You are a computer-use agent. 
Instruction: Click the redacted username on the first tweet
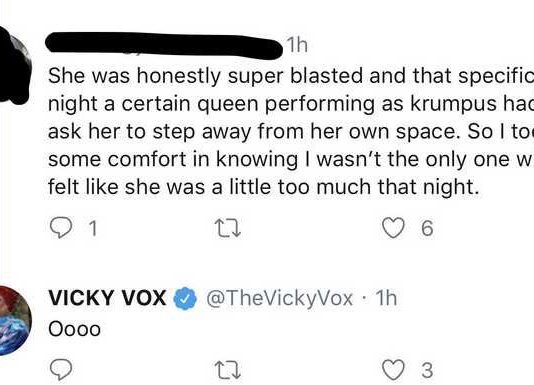164,45
